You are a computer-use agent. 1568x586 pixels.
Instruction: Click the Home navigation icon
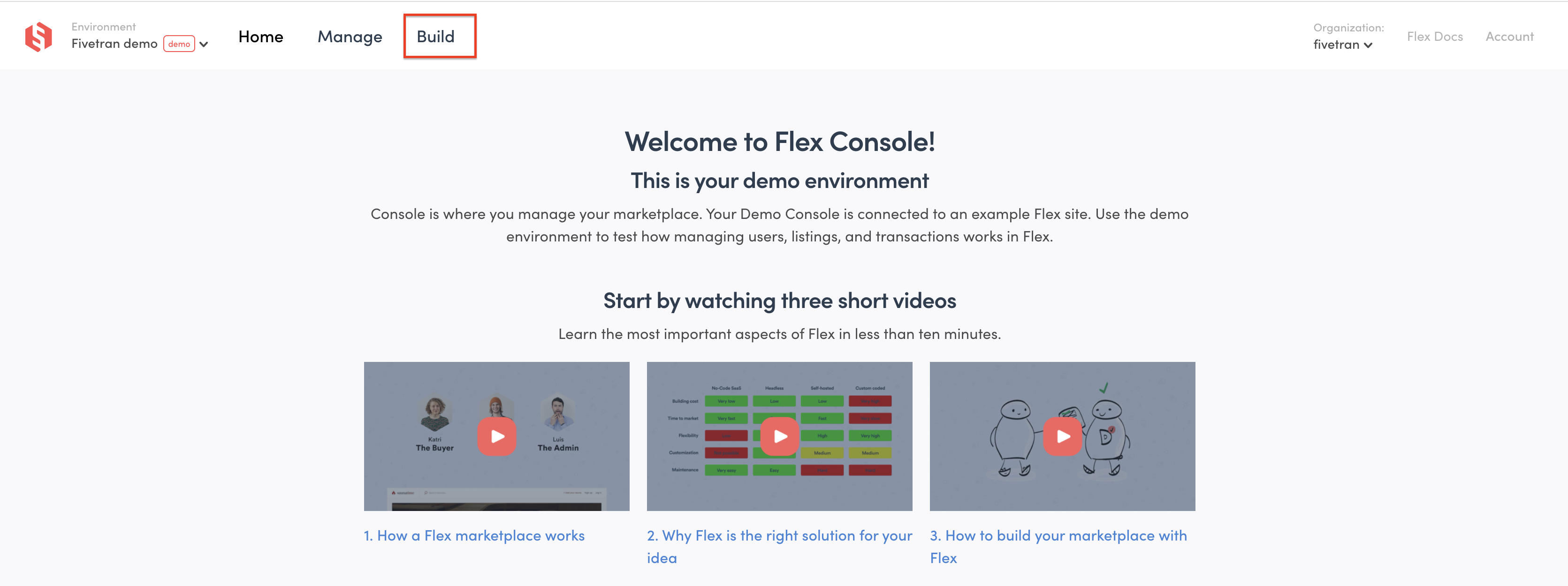pyautogui.click(x=259, y=36)
